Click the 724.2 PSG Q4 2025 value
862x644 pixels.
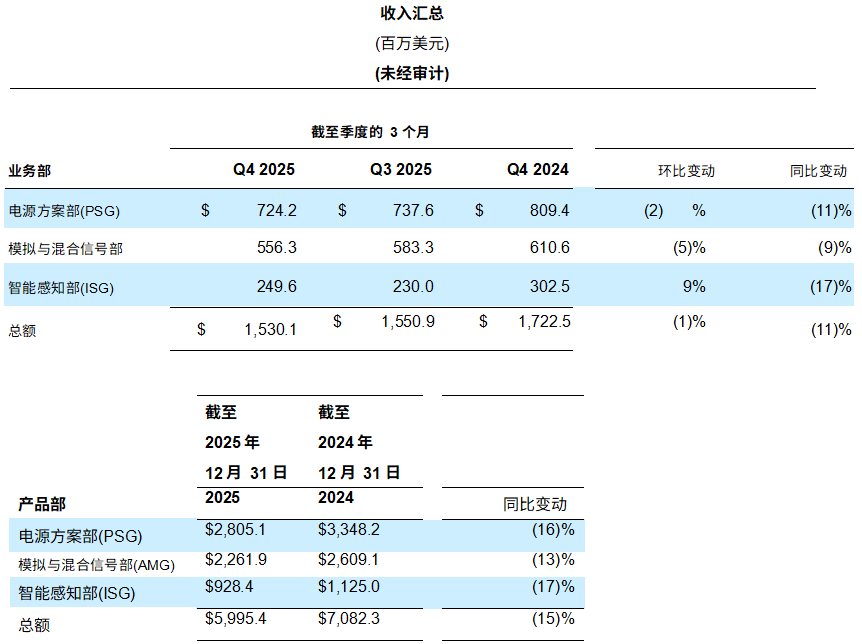coord(277,210)
